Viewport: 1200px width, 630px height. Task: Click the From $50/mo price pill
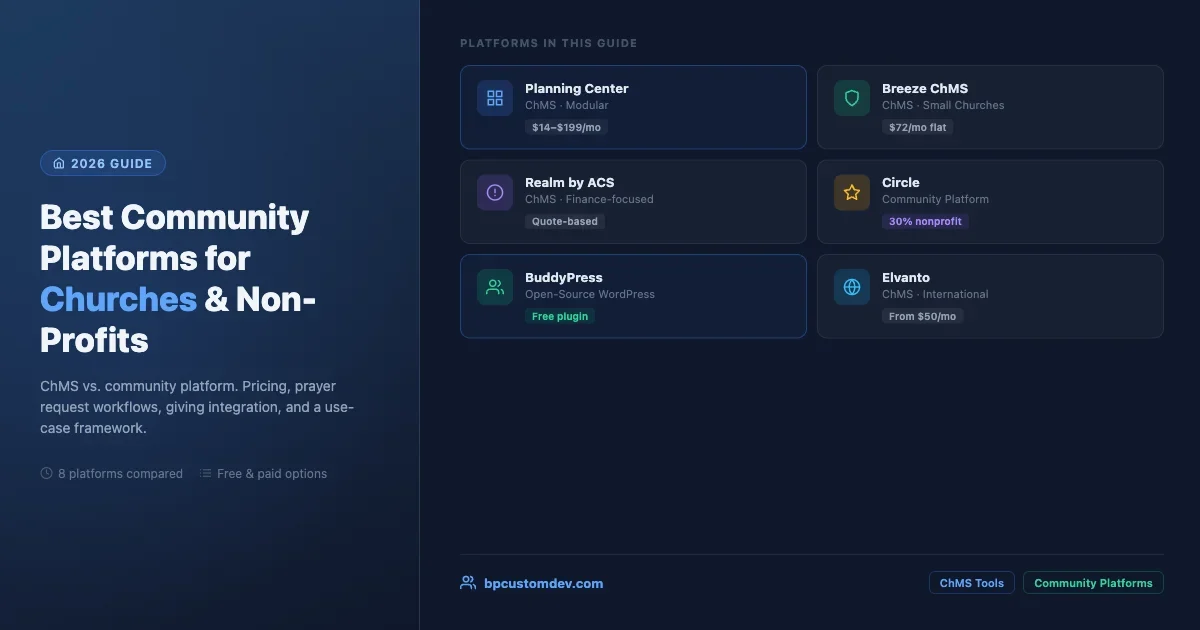922,316
